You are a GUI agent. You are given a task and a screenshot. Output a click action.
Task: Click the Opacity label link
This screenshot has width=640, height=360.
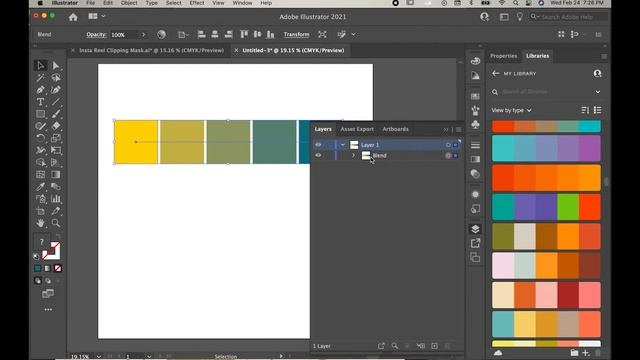pos(96,35)
